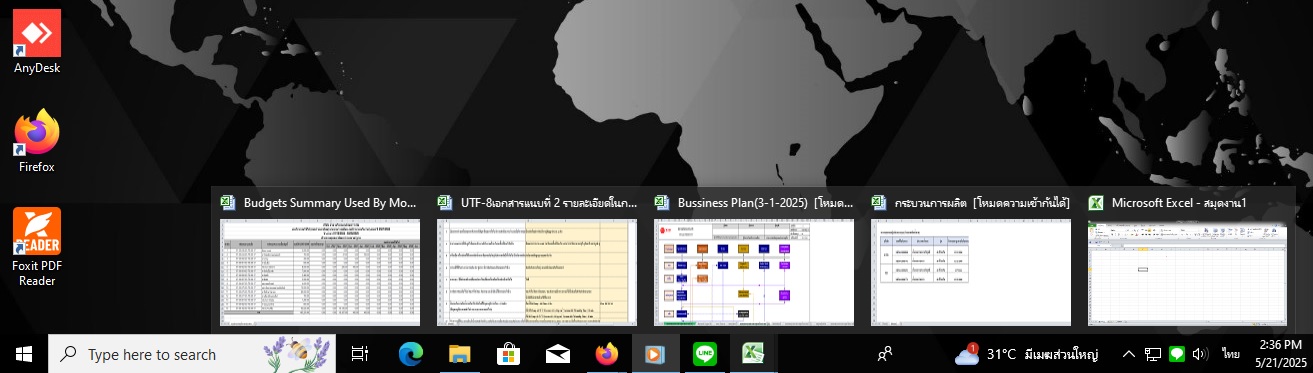Select the Bussiness Plan(3-1-2025) window preview
Screen dimensions: 1313x373
click(754, 258)
